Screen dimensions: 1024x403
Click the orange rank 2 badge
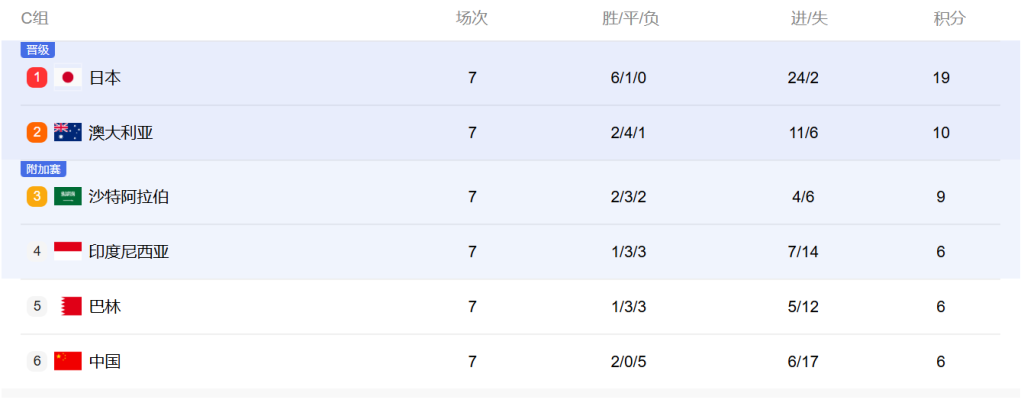(x=37, y=133)
